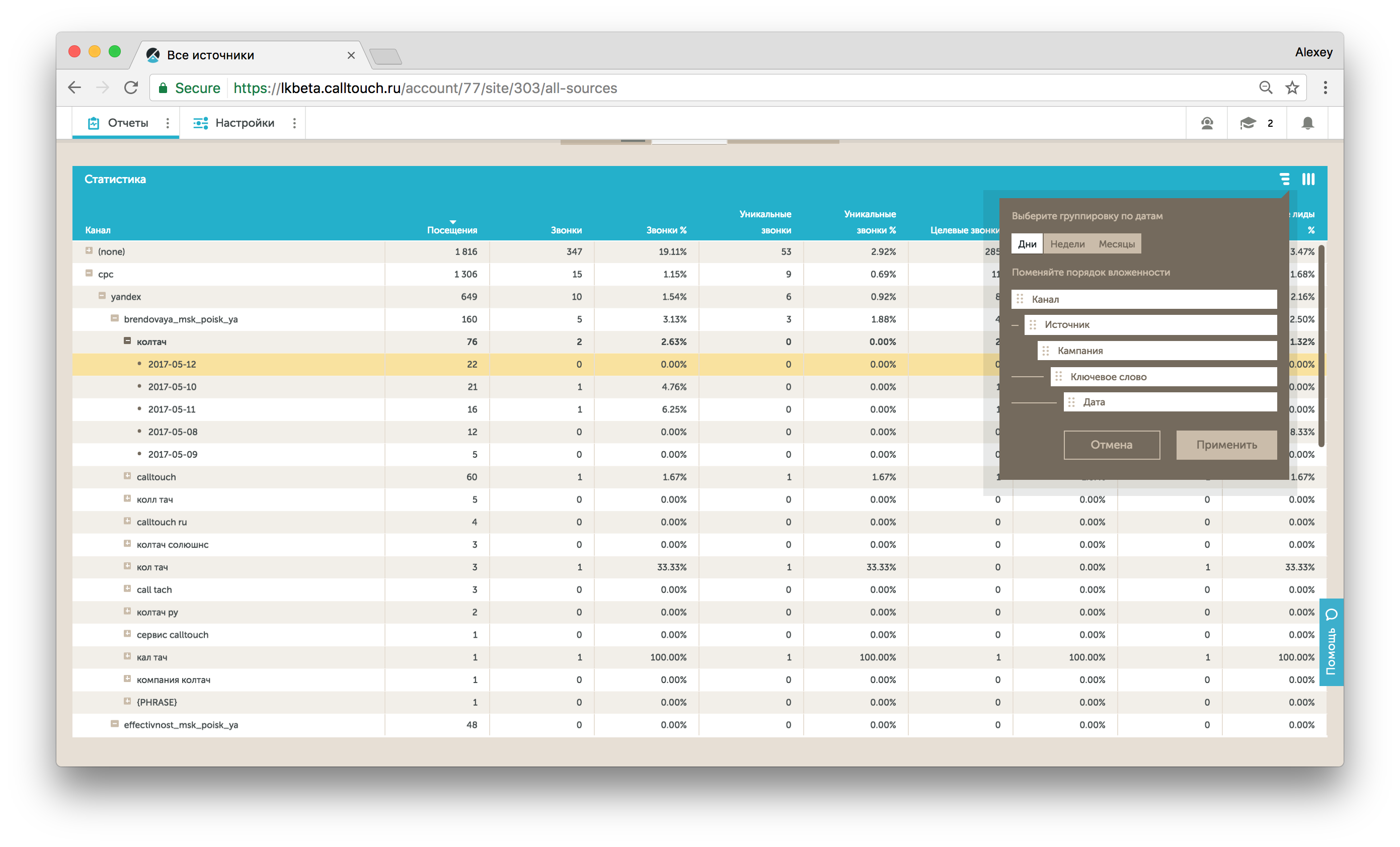Expand the calltouch keyword row
Image resolution: width=1400 pixels, height=847 pixels.
(x=127, y=476)
